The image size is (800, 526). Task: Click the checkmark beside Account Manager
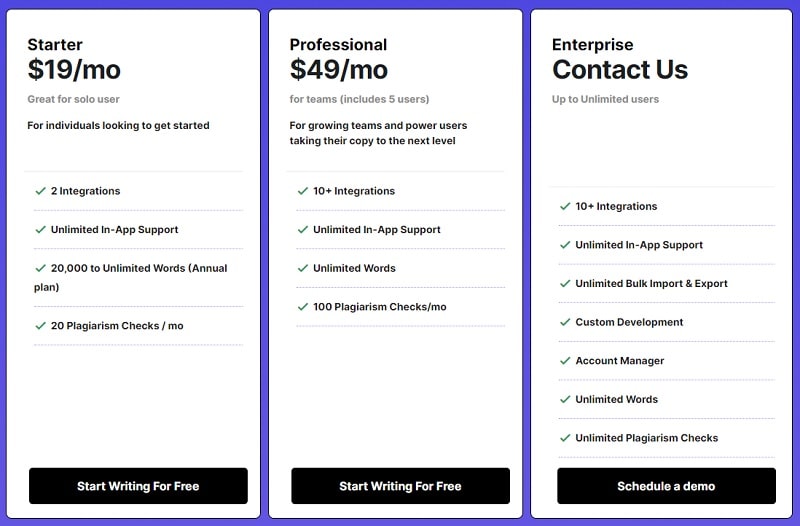[565, 361]
